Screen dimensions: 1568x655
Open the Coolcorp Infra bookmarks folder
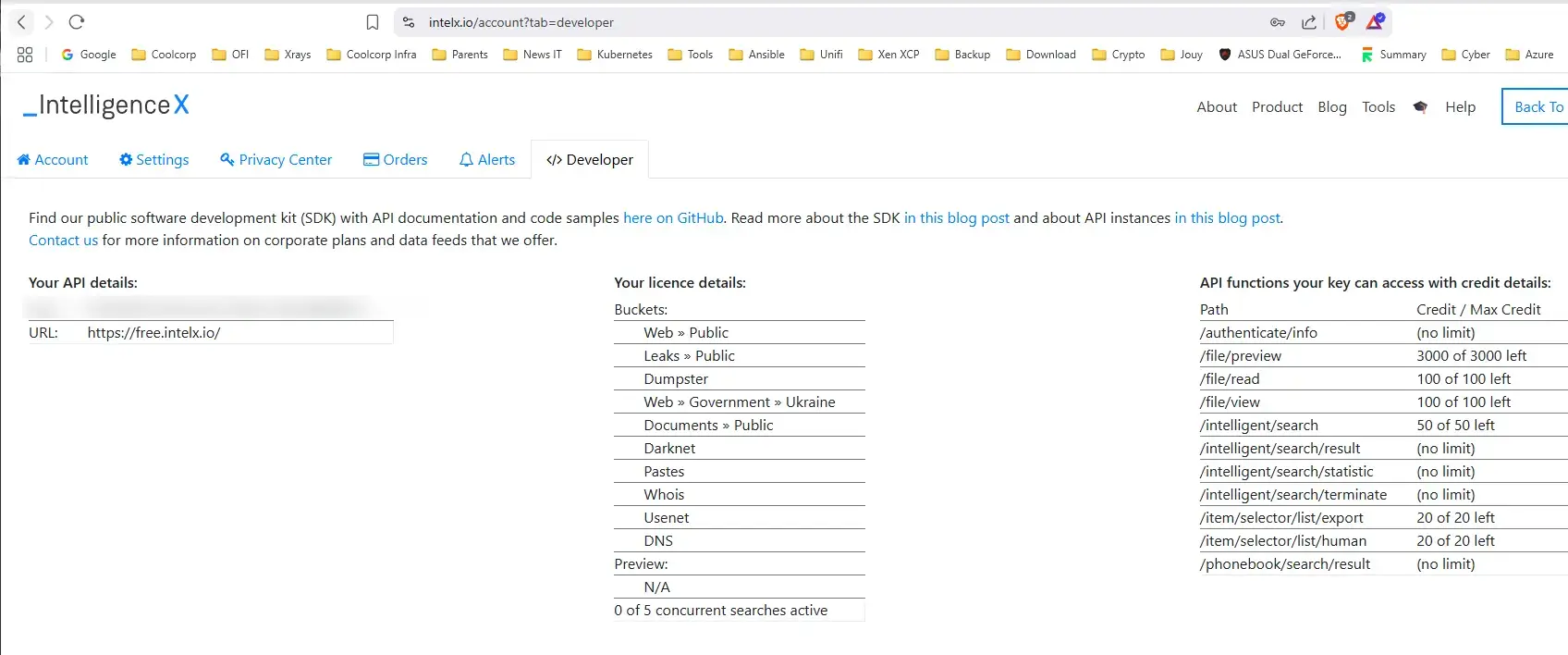coord(372,55)
